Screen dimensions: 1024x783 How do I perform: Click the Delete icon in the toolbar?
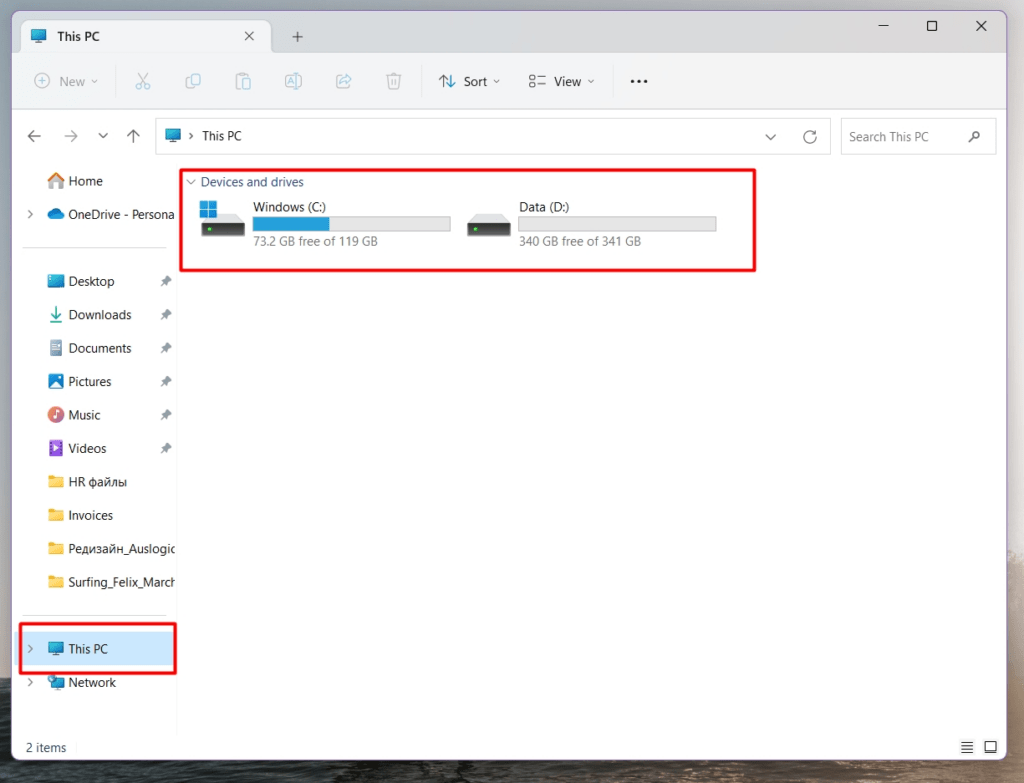[393, 81]
